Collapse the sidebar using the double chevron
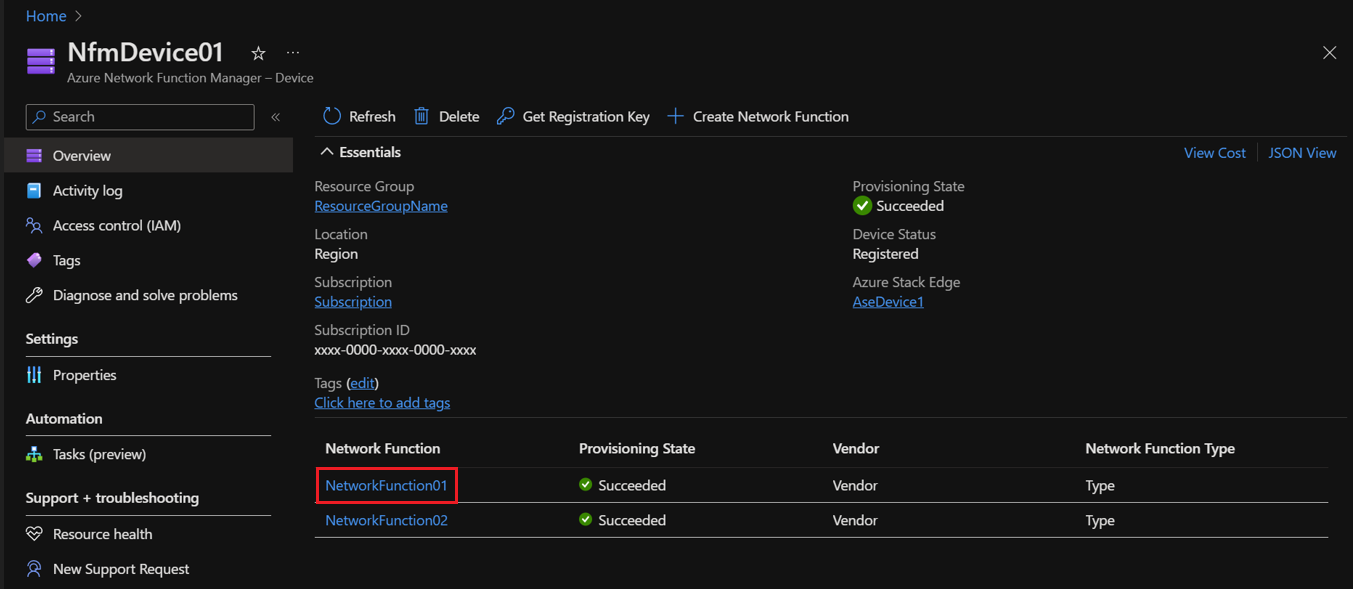1353x589 pixels. pyautogui.click(x=276, y=116)
